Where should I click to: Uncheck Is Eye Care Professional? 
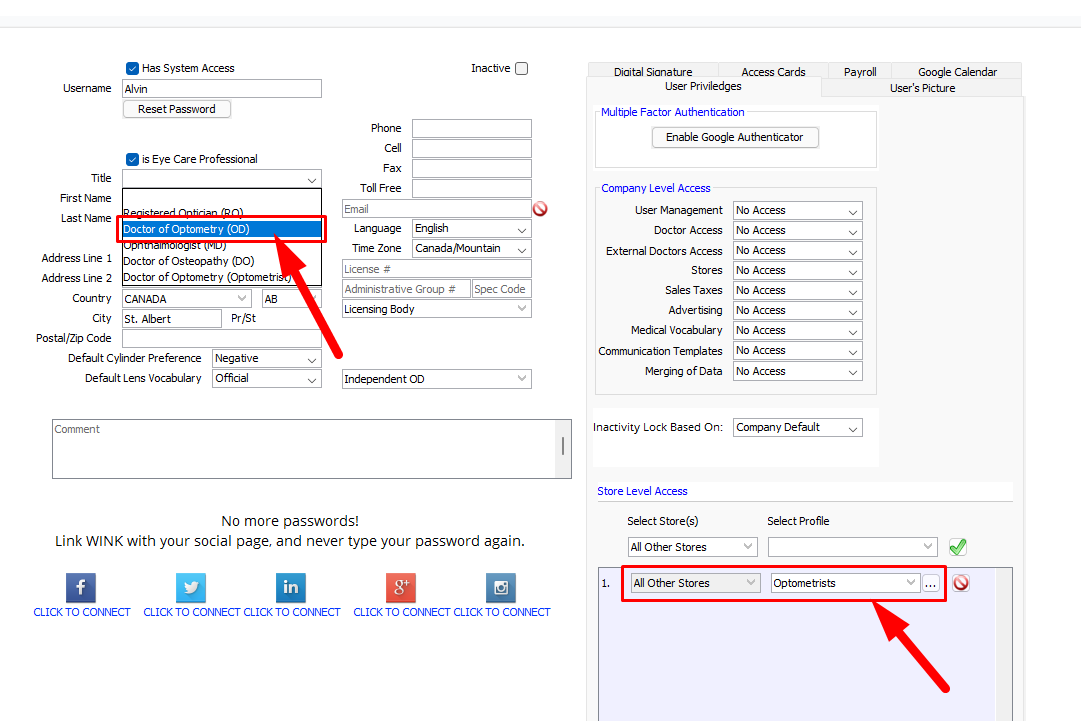point(131,158)
